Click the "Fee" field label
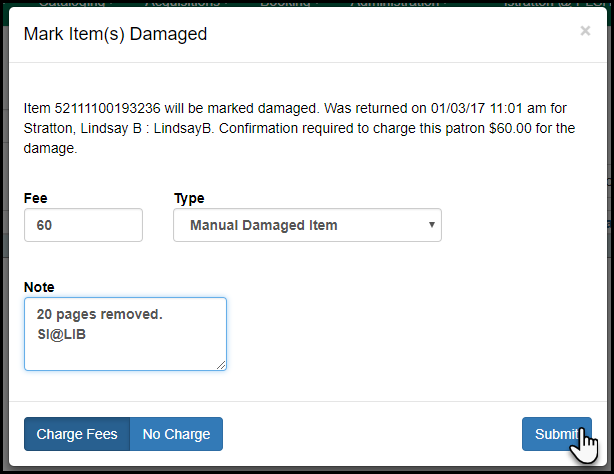614x474 pixels. [x=36, y=198]
